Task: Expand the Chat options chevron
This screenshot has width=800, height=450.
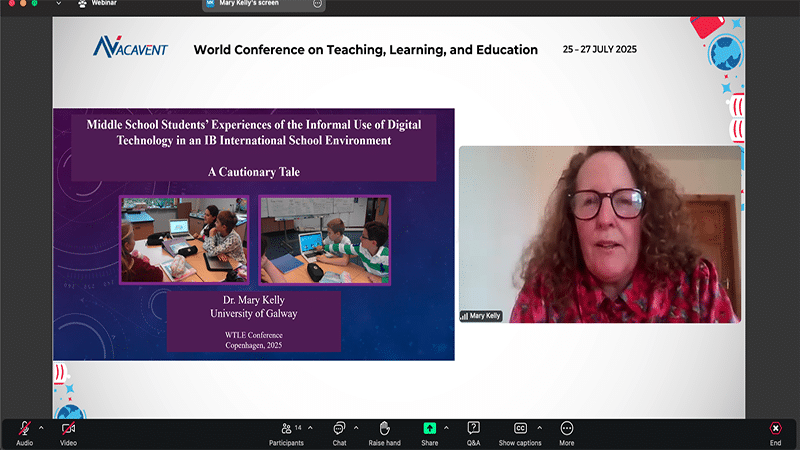Action: pos(355,427)
